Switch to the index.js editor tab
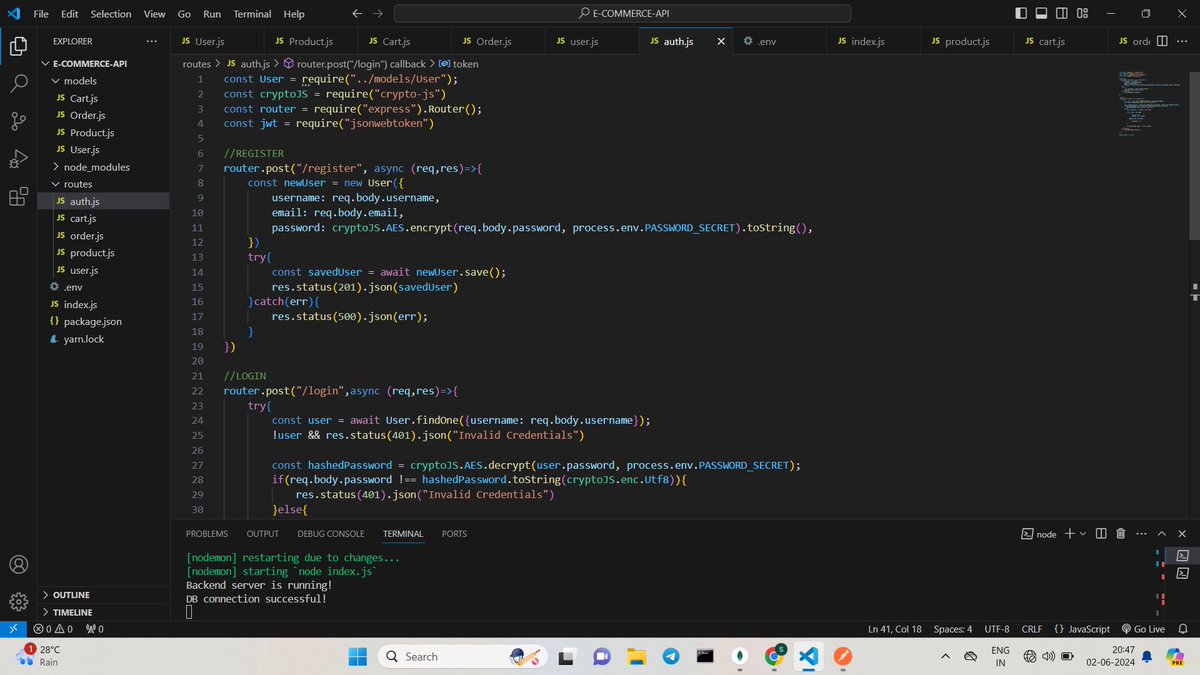This screenshot has width=1200, height=675. tap(872, 42)
